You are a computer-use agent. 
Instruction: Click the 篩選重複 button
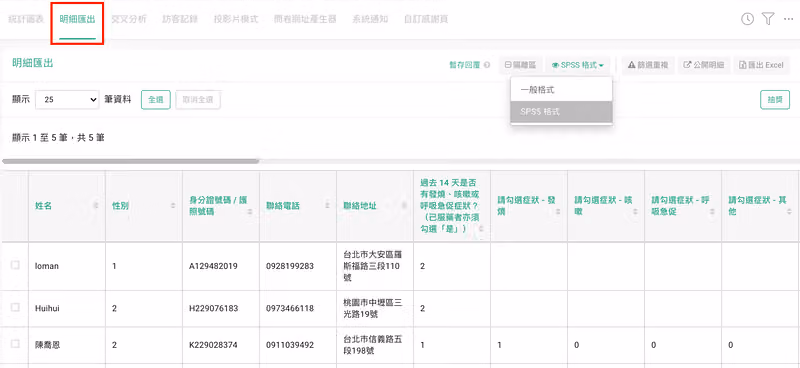point(649,65)
